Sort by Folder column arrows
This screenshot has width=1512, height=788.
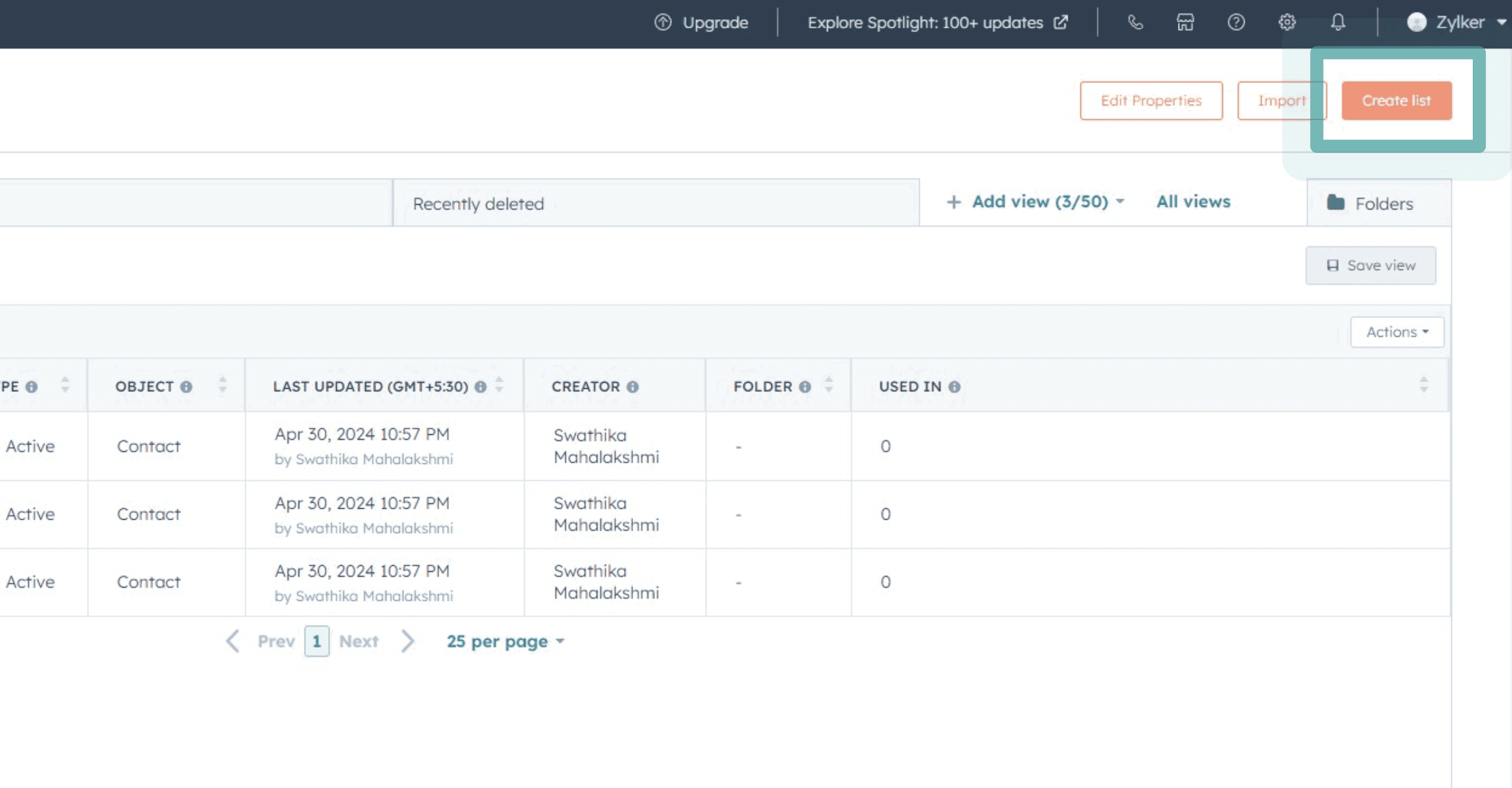click(828, 385)
